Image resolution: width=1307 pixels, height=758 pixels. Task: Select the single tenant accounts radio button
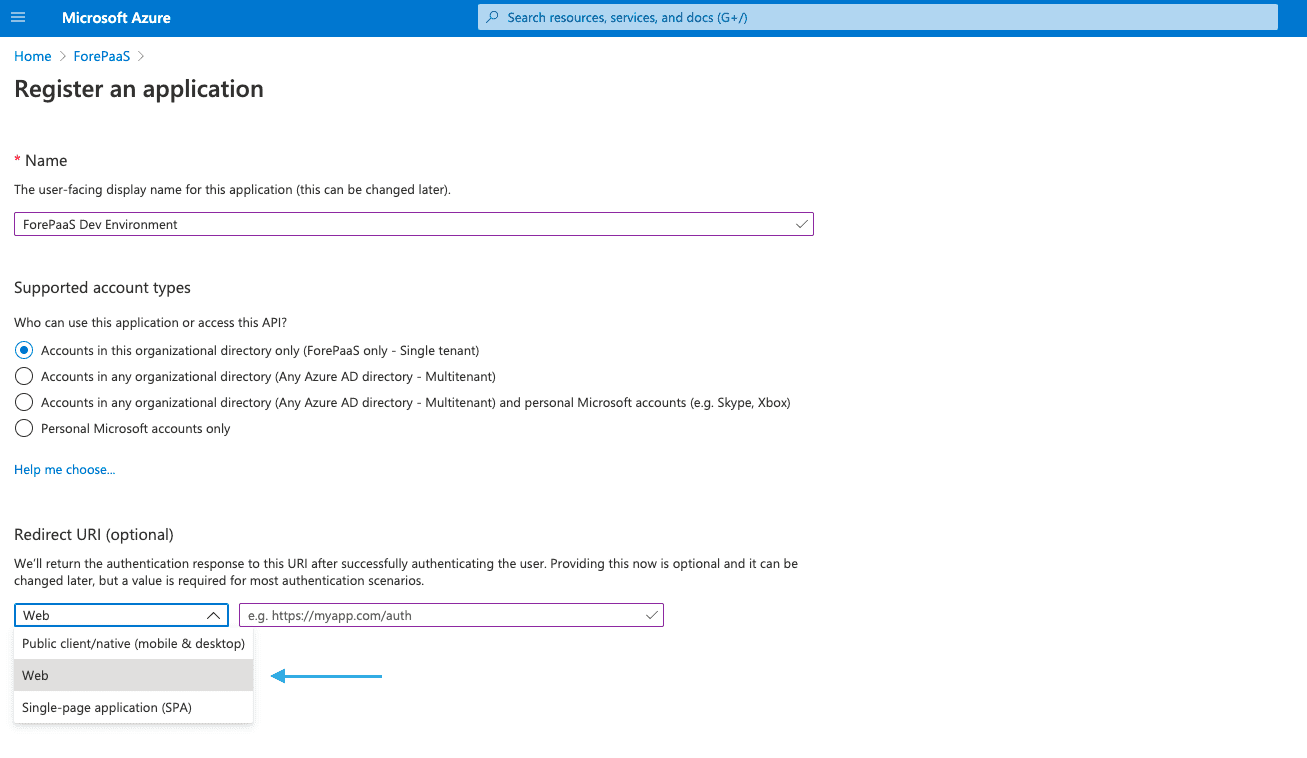tap(24, 350)
